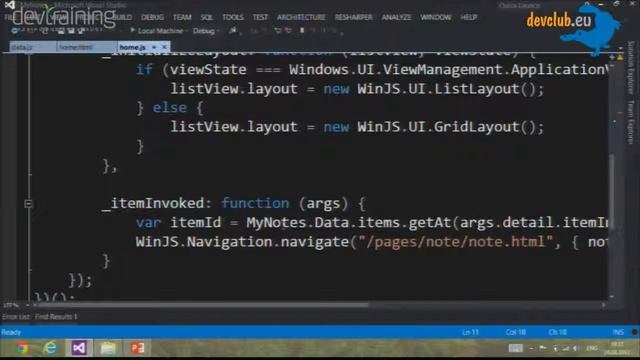Click the 'else' keyword in code

click(x=169, y=108)
